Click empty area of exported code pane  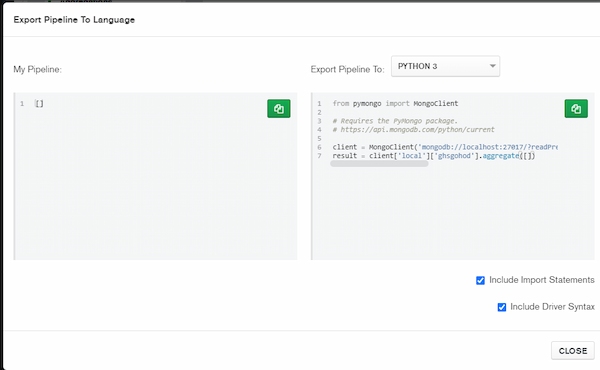point(452,214)
